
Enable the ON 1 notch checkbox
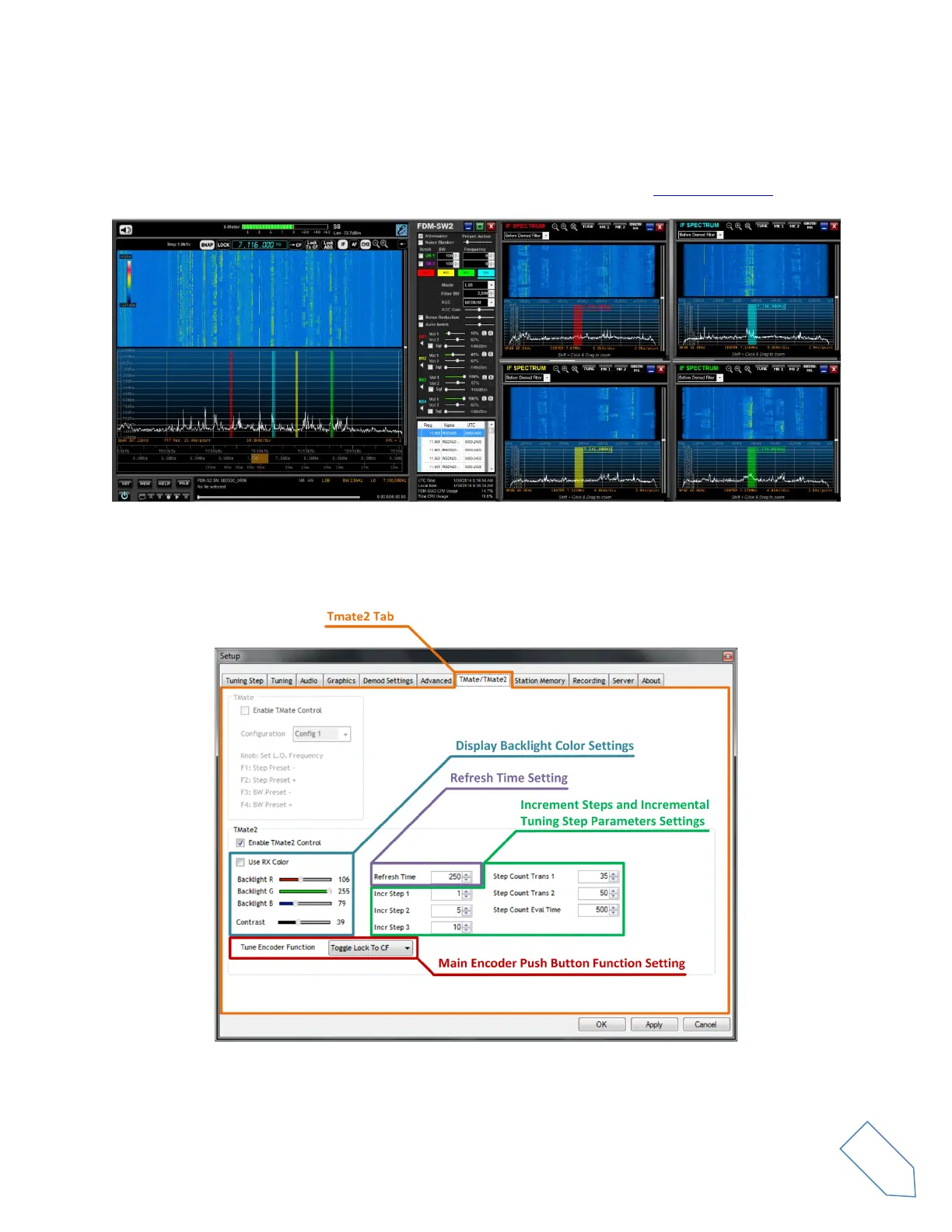click(421, 256)
